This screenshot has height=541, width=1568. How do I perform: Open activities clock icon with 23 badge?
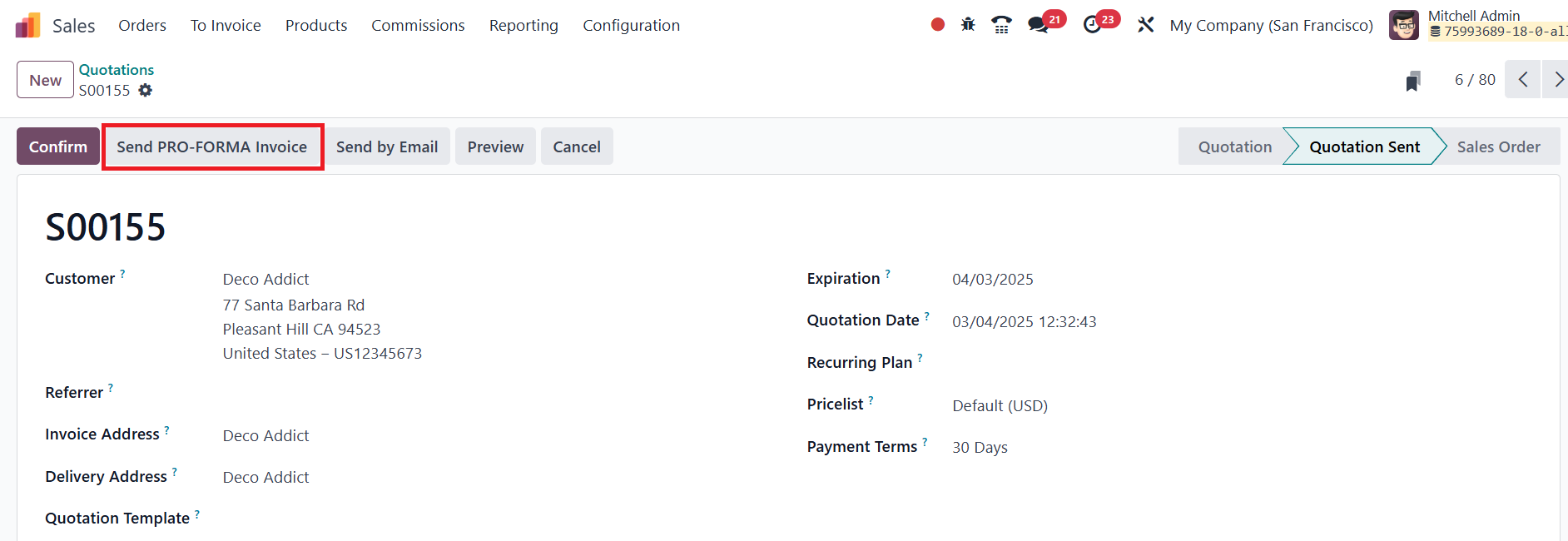tap(1092, 25)
